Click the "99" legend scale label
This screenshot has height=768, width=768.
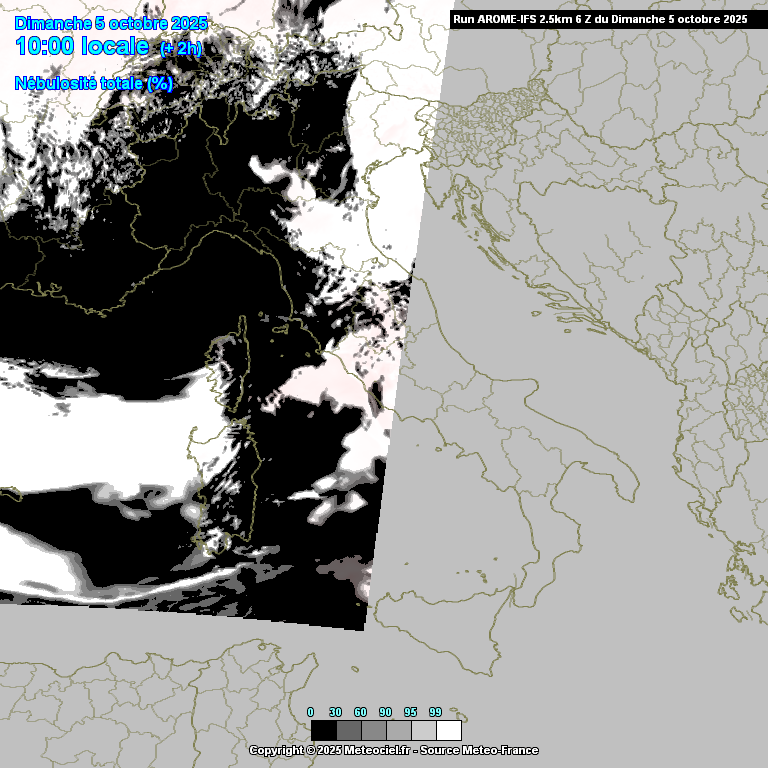tap(435, 712)
